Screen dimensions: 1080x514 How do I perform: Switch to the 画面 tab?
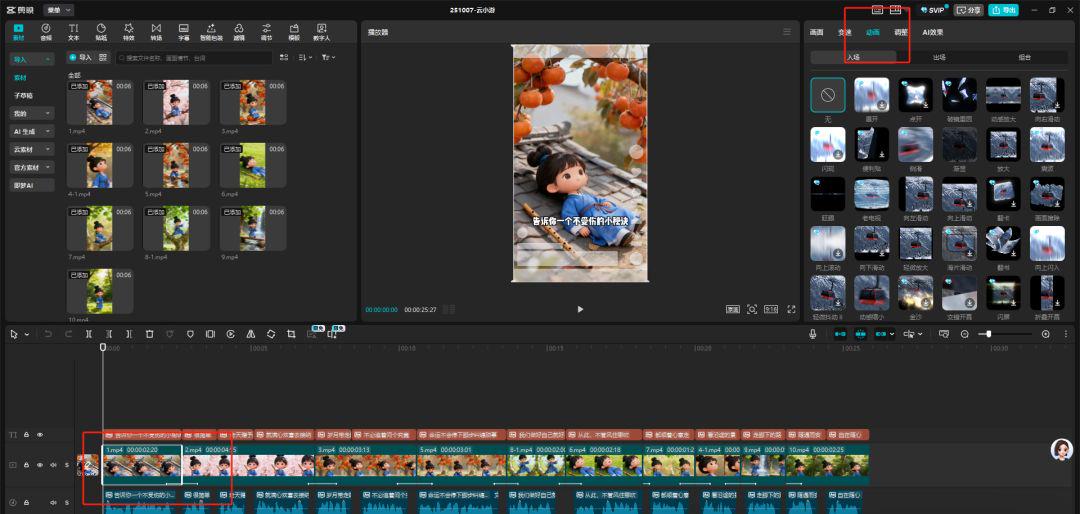(x=816, y=32)
